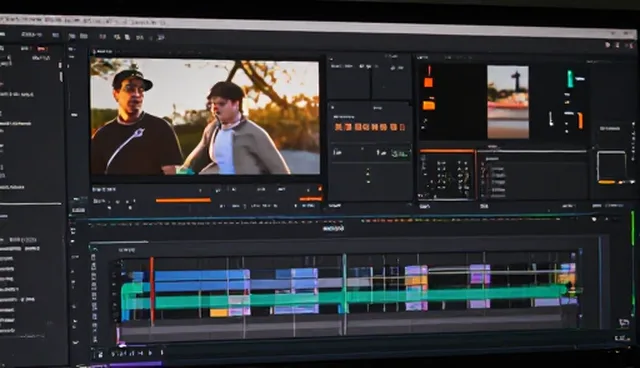Click the red playhead on the timeline
This screenshot has width=640, height=368.
[x=152, y=291]
